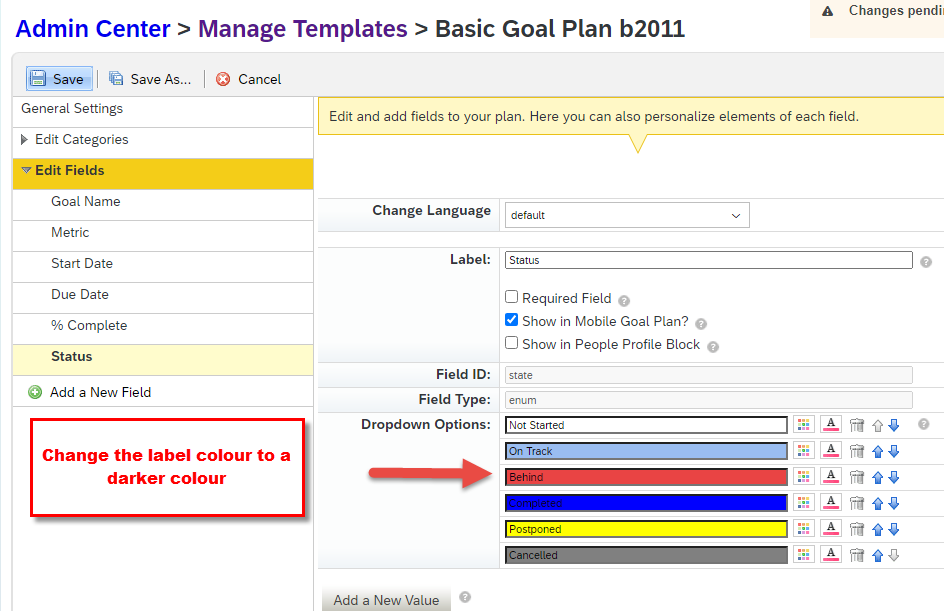
Task: Open font color picker for On Track
Action: click(x=831, y=450)
